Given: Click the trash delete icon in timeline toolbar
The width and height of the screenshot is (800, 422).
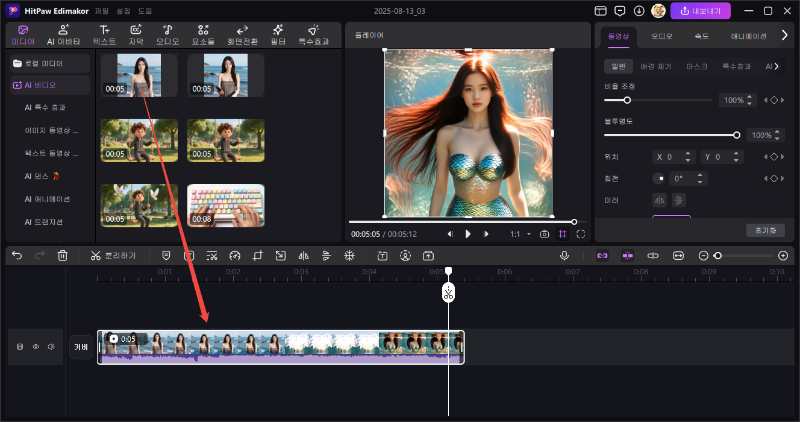Looking at the screenshot, I should (x=63, y=256).
